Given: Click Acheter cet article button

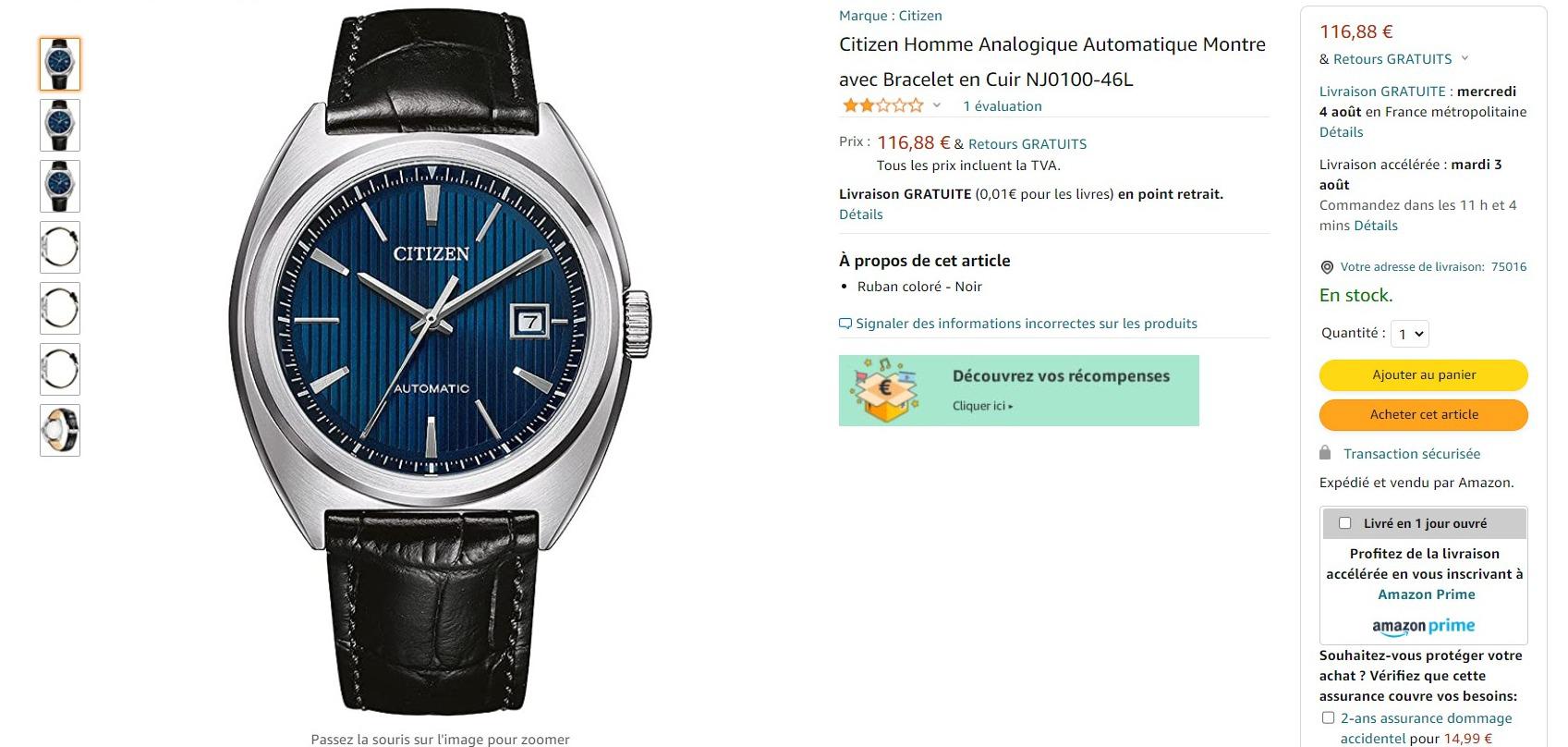Looking at the screenshot, I should pyautogui.click(x=1423, y=414).
